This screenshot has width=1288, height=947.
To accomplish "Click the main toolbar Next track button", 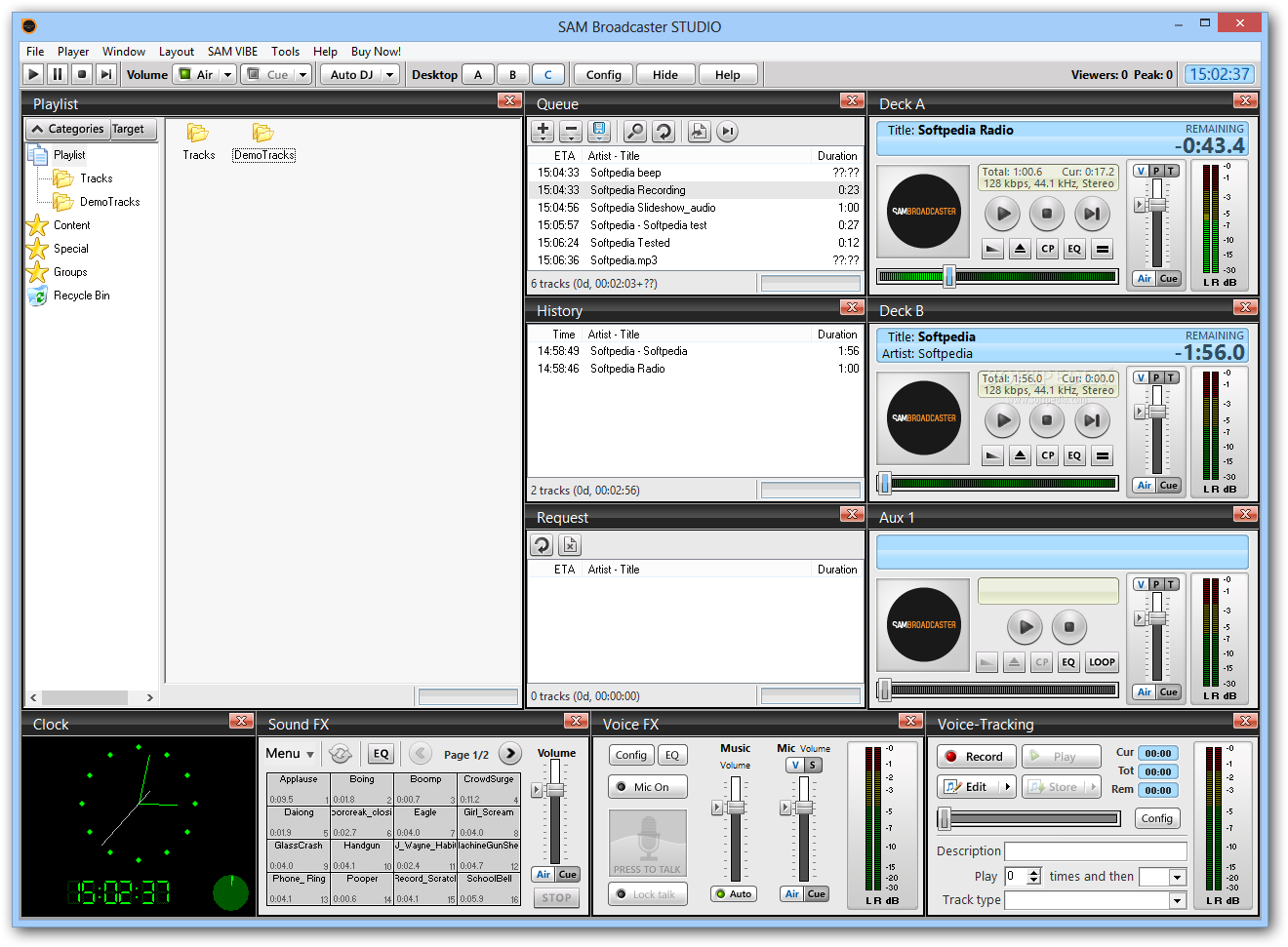I will [106, 74].
